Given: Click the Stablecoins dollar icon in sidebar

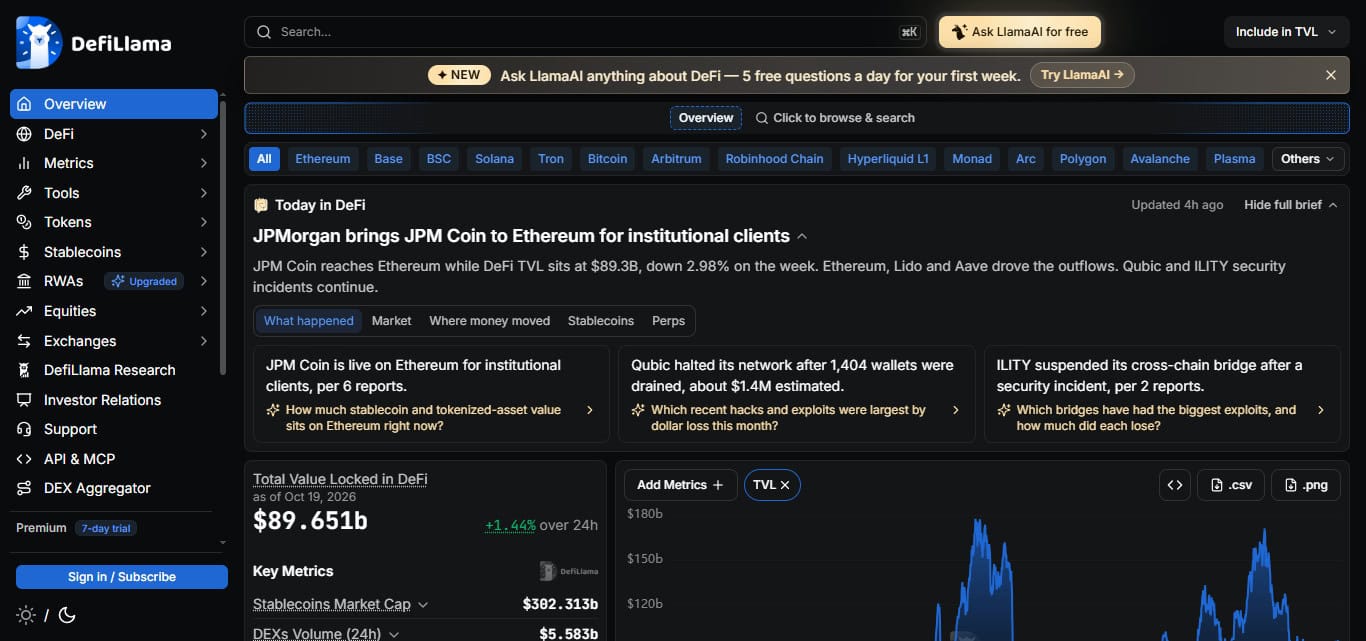Looking at the screenshot, I should [x=24, y=252].
